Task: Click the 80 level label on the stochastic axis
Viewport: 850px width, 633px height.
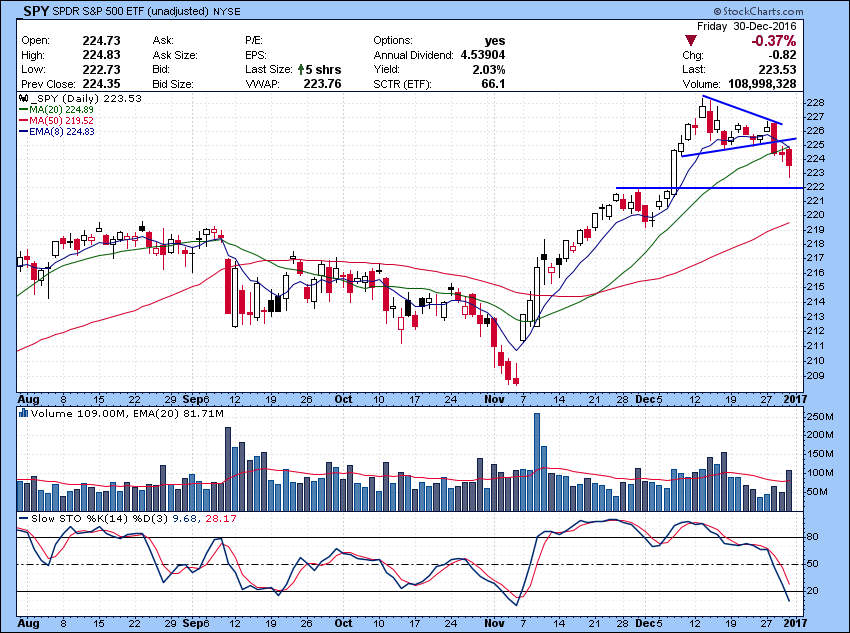Action: point(813,537)
